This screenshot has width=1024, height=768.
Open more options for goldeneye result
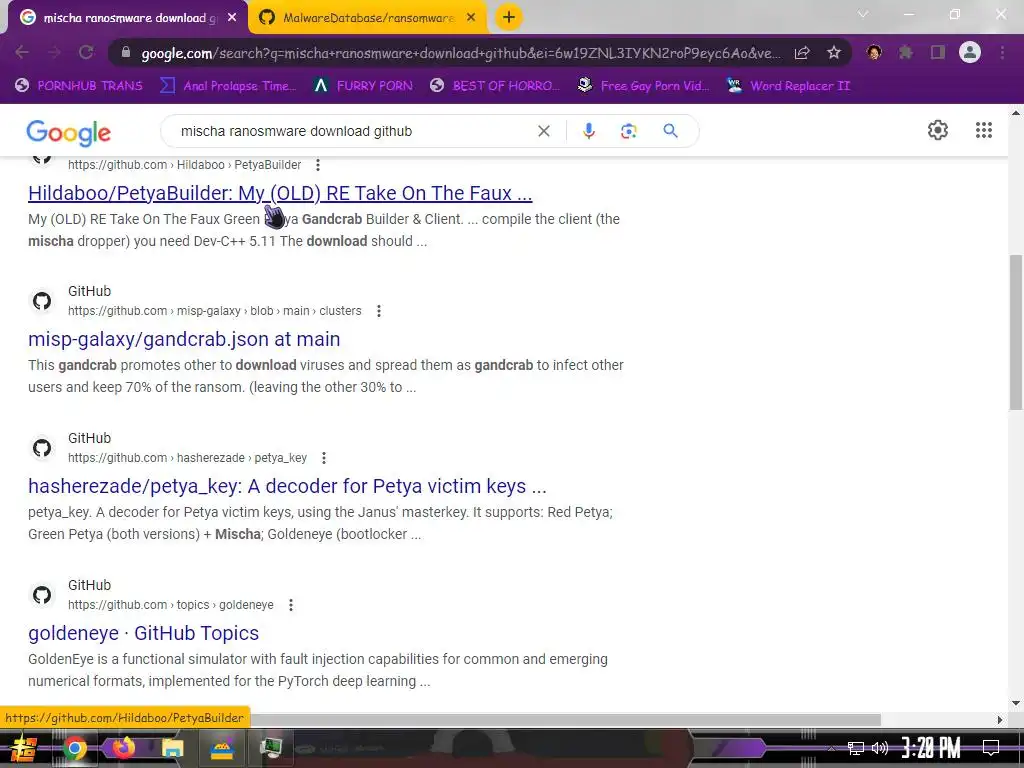pos(291,605)
